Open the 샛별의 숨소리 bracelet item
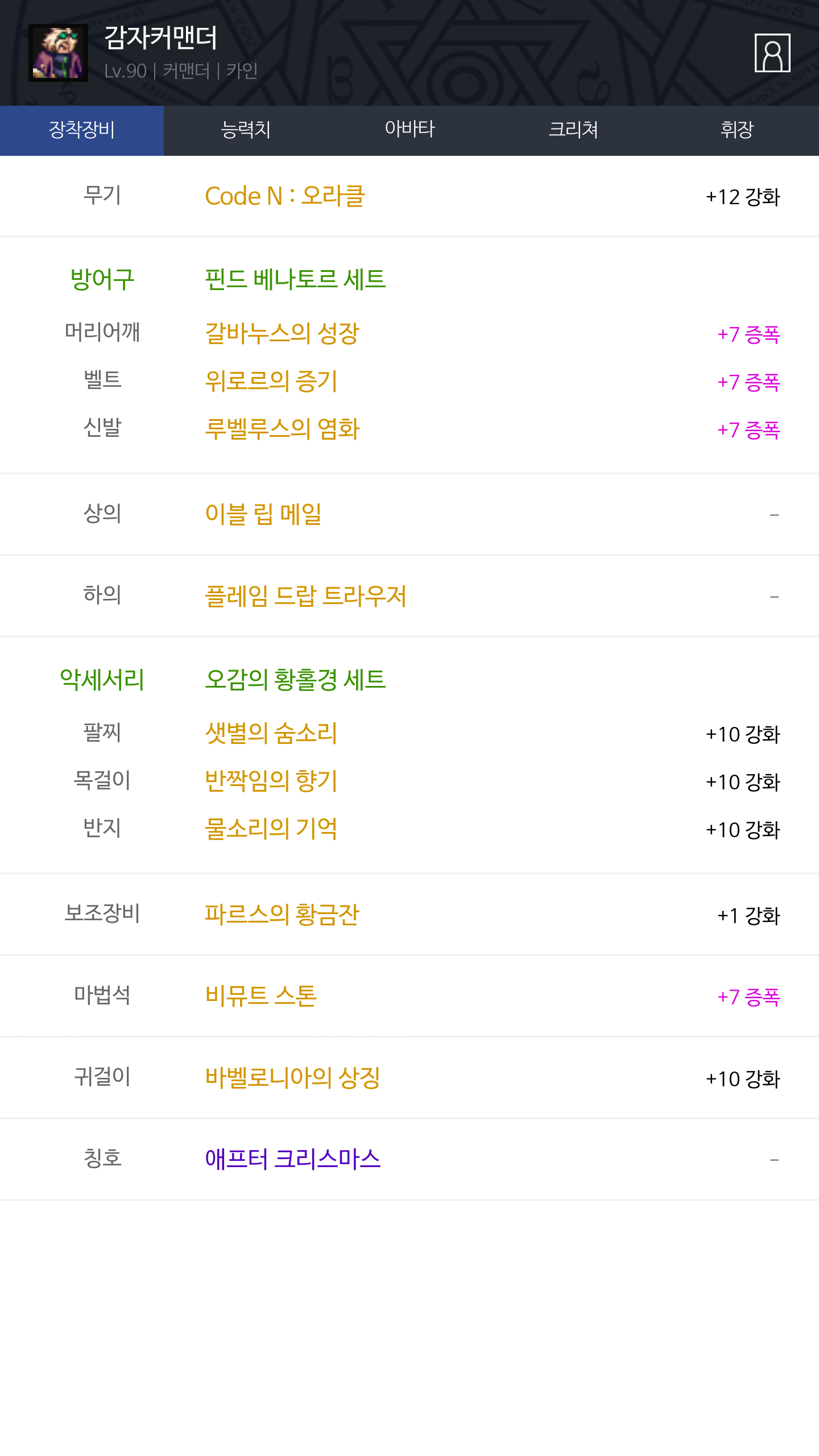819x1456 pixels. click(271, 733)
